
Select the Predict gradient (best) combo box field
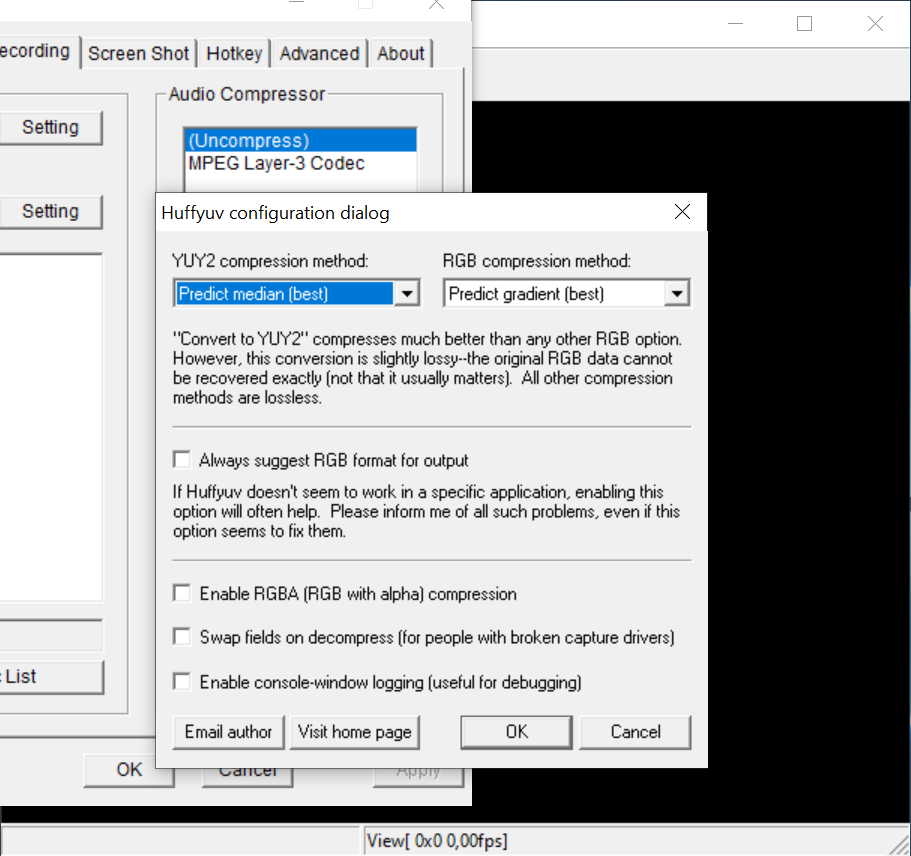point(566,293)
